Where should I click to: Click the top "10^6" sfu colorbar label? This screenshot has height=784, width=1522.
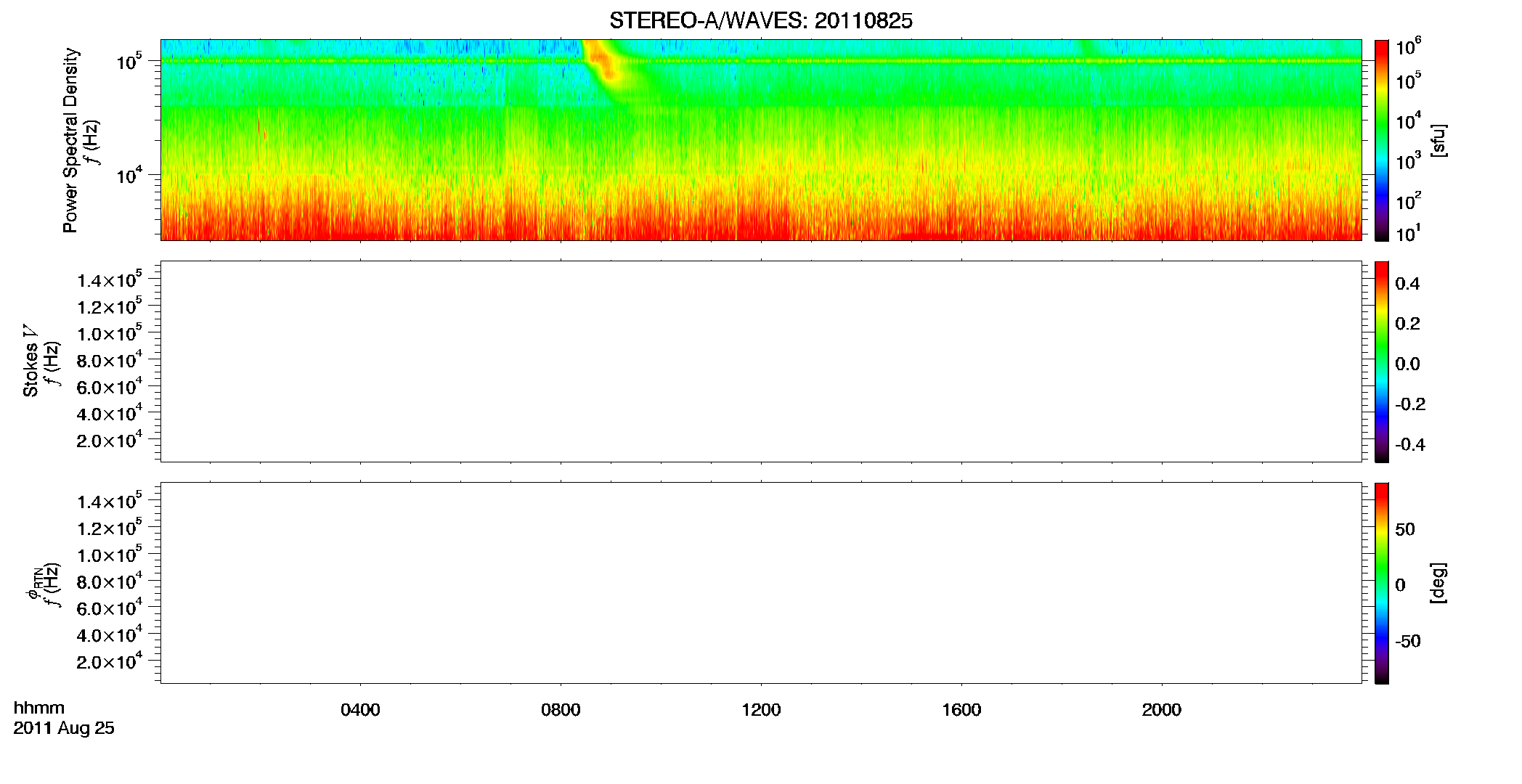pyautogui.click(x=1408, y=46)
